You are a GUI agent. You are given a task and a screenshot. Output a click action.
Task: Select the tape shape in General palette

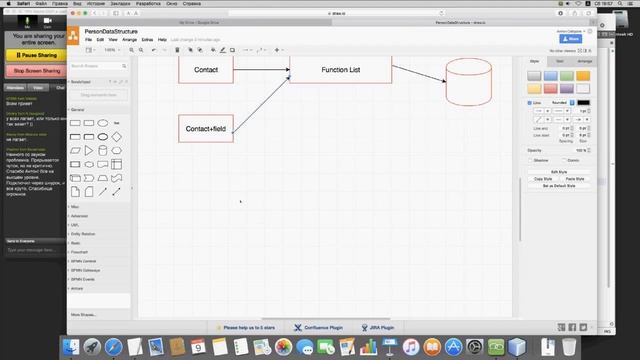(117, 178)
